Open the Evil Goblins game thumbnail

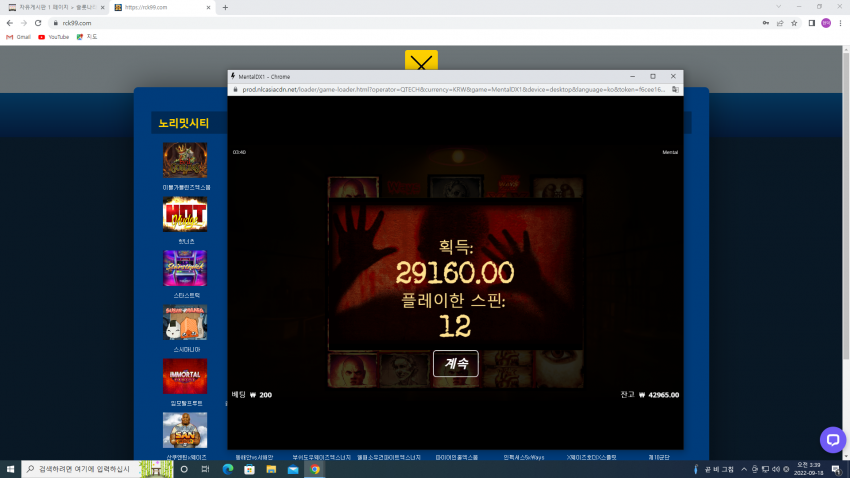point(185,160)
